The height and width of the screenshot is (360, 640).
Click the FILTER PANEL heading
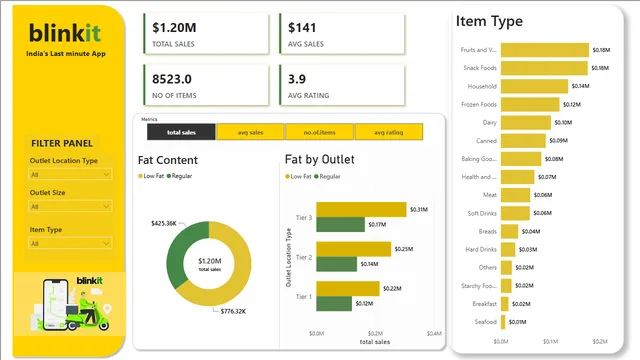(62, 143)
